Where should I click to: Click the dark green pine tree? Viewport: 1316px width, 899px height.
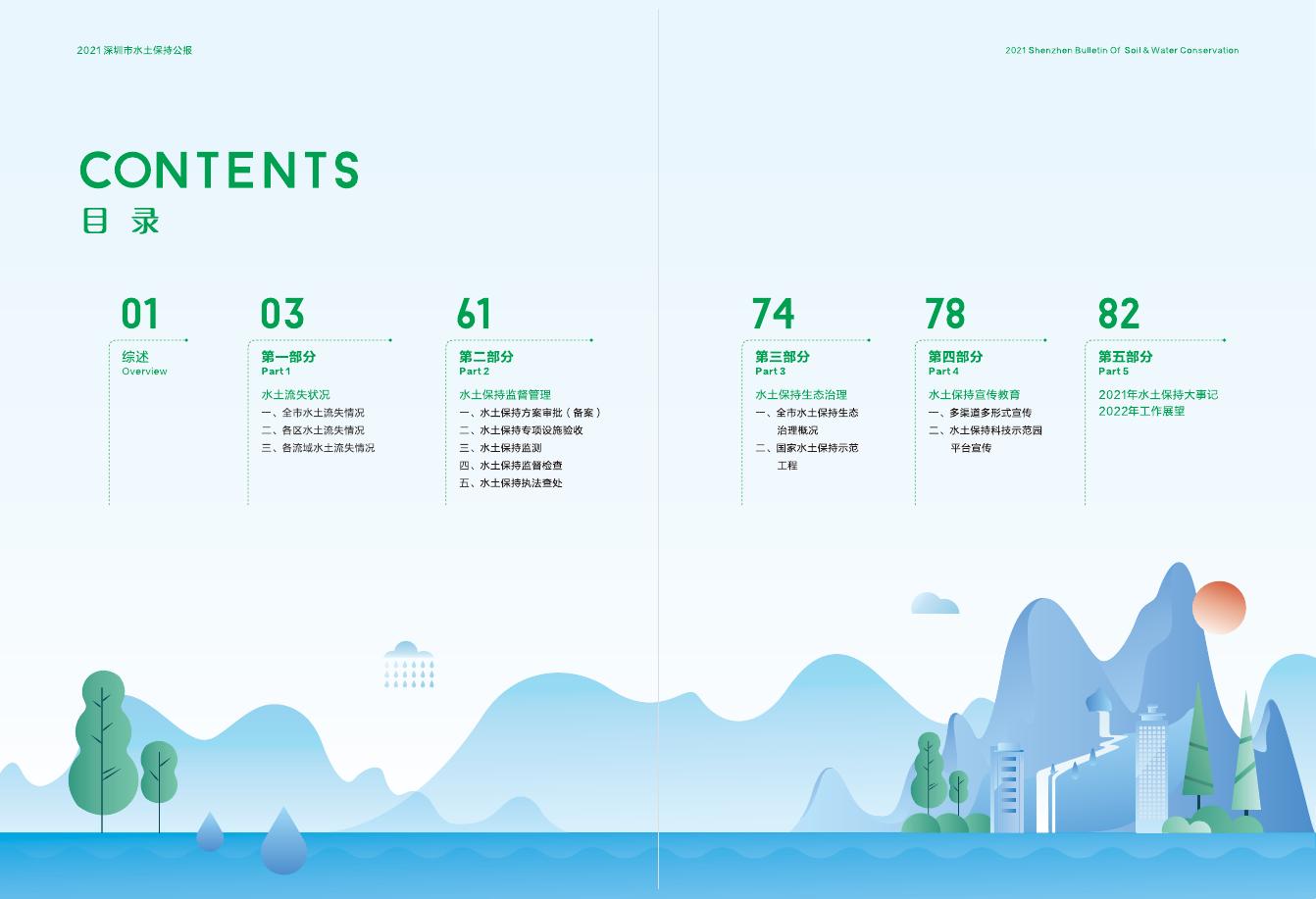[1198, 745]
